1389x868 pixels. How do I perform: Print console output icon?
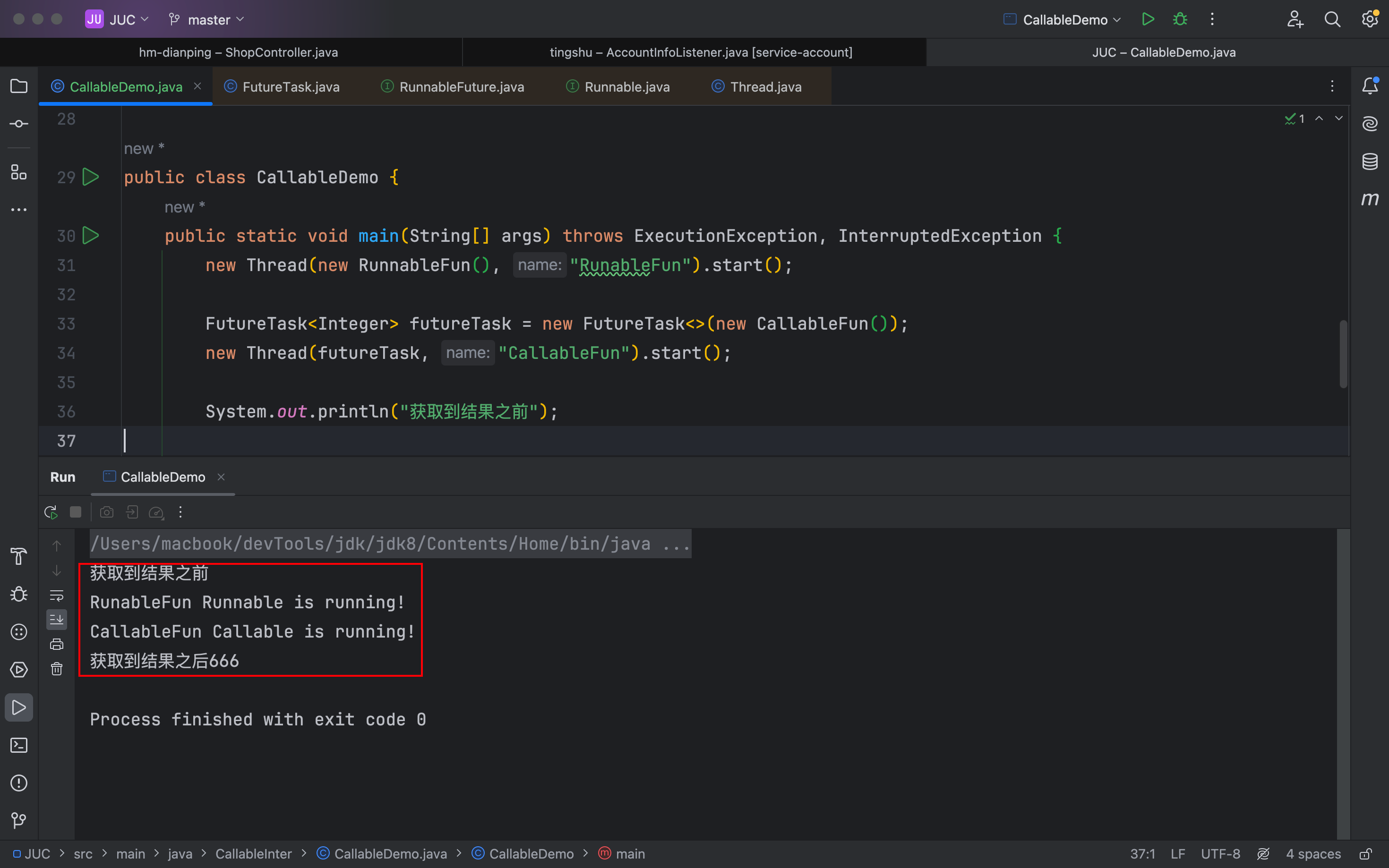[56, 644]
